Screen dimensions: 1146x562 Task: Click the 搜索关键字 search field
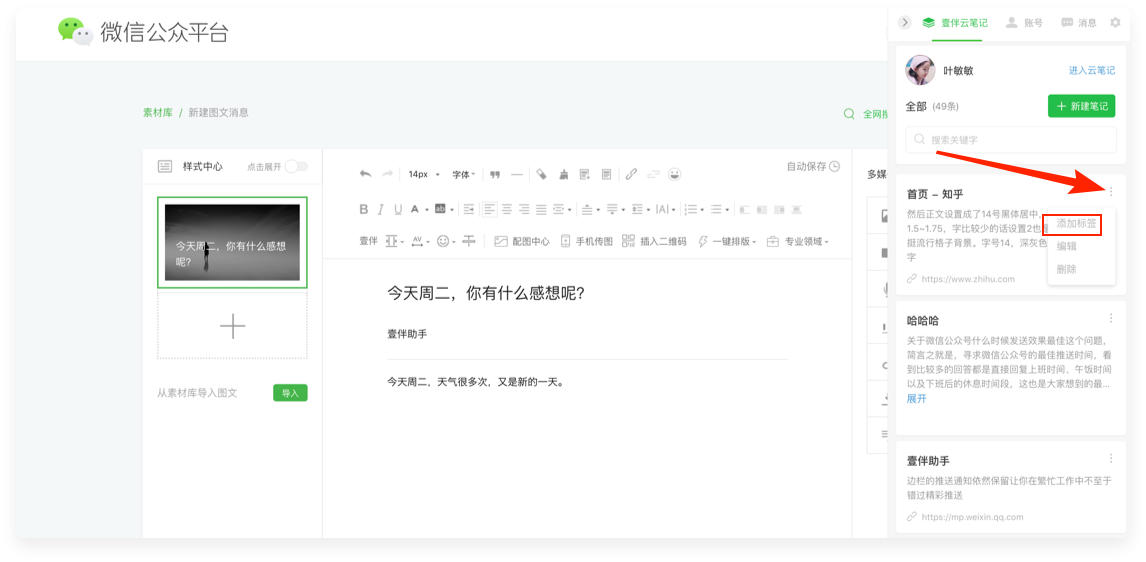pyautogui.click(x=1011, y=139)
